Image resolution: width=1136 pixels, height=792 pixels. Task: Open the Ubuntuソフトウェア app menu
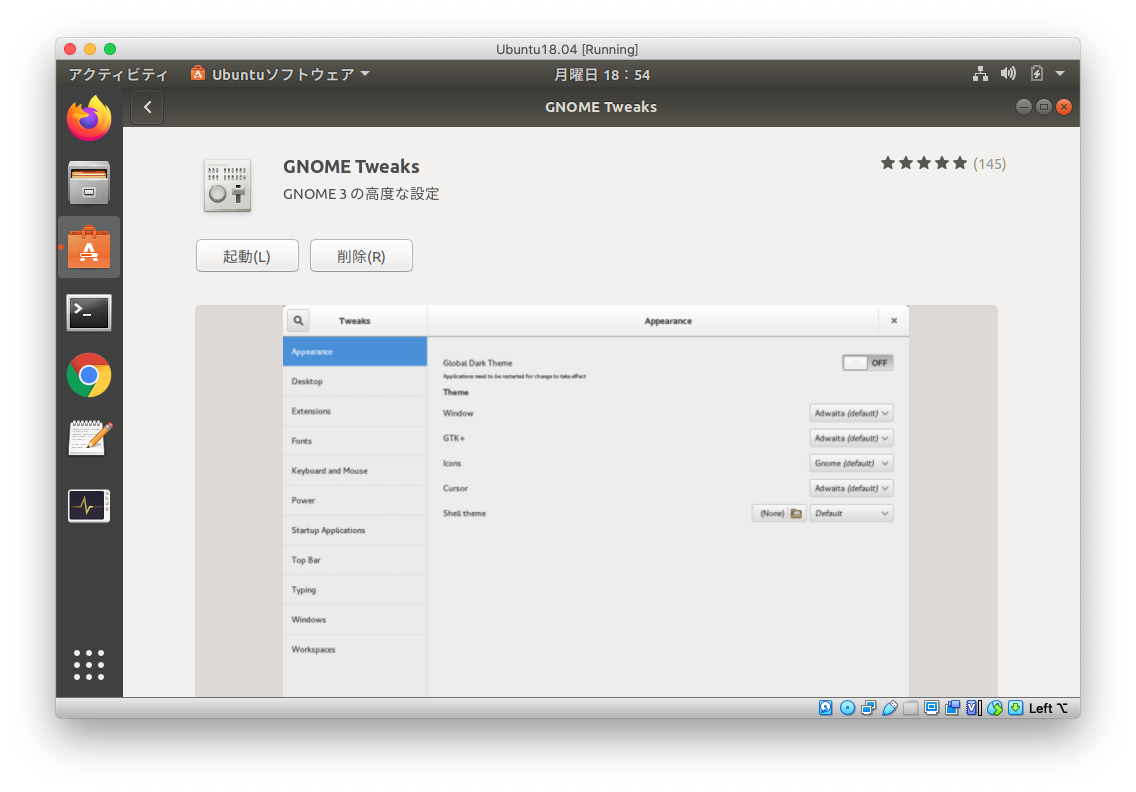point(280,74)
